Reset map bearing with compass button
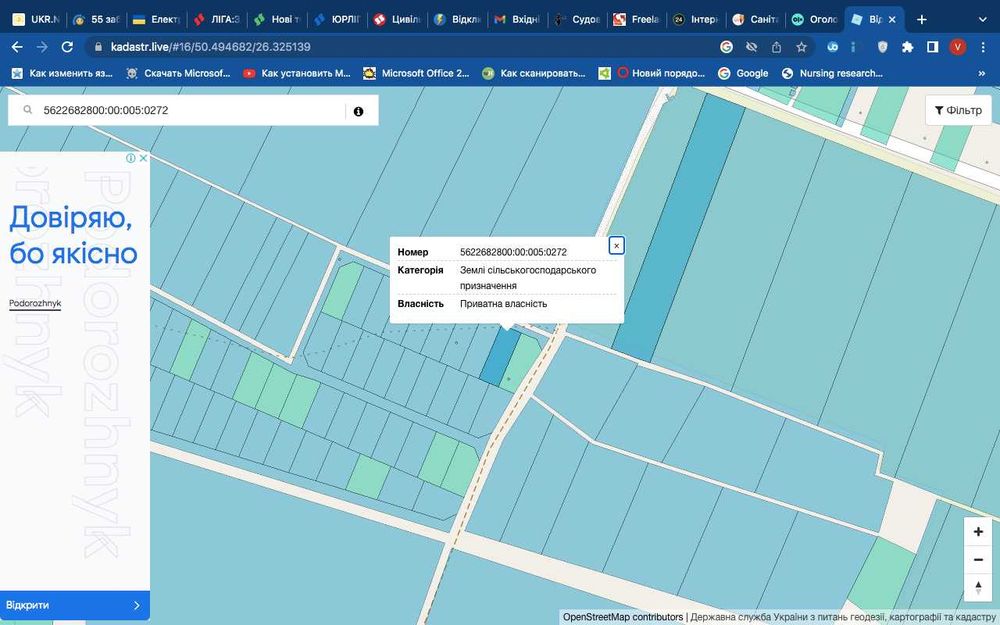This screenshot has height=625, width=1000. point(978,587)
